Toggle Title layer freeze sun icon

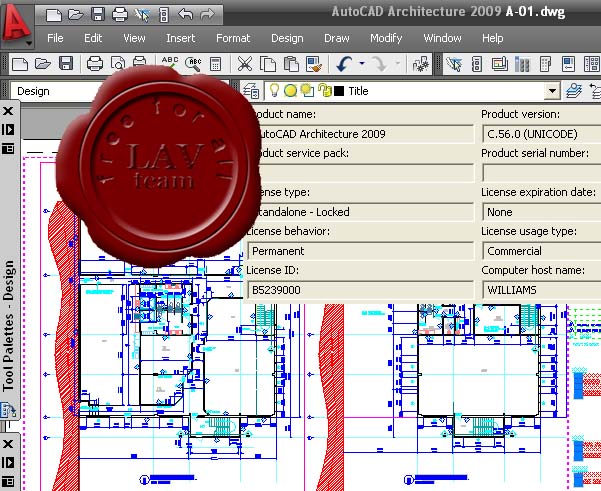point(291,91)
